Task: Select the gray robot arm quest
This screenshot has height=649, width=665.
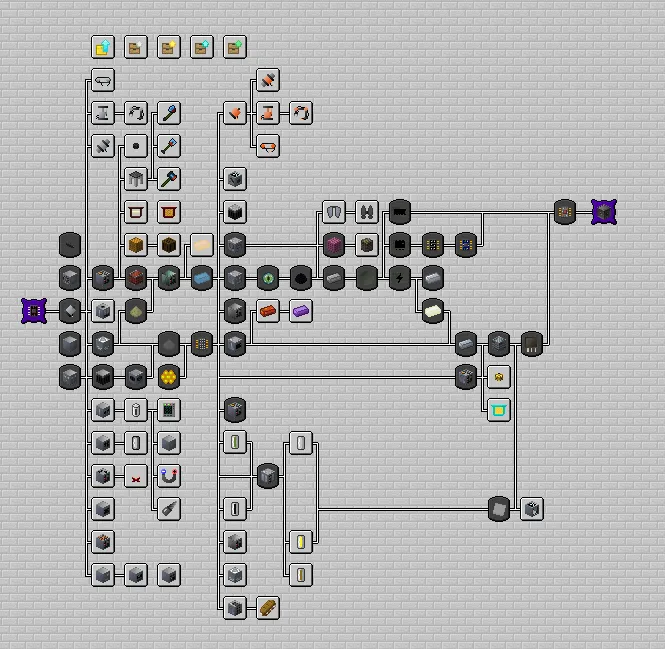Action: coord(136,113)
